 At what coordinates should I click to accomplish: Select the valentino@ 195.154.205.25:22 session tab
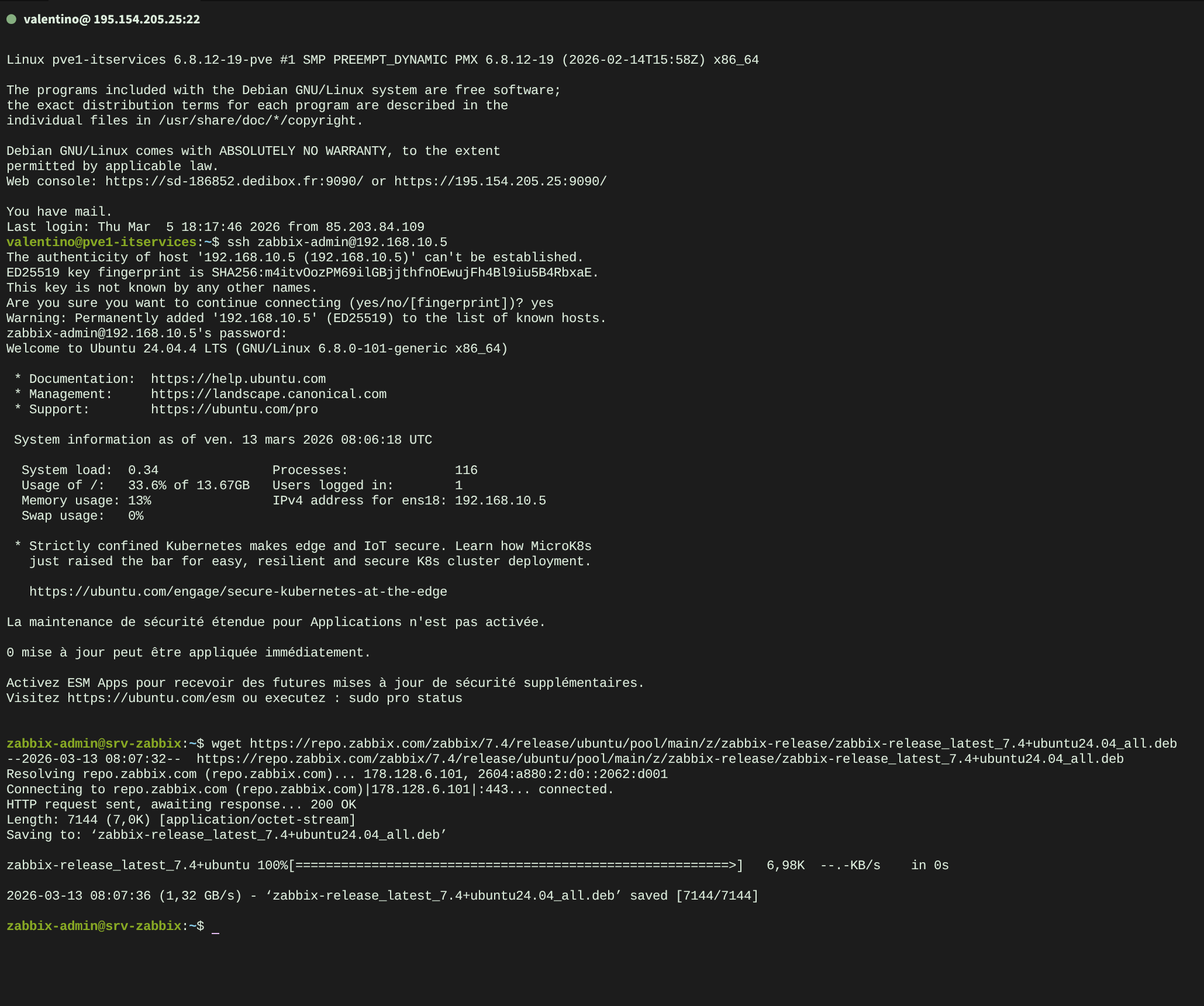(x=111, y=19)
